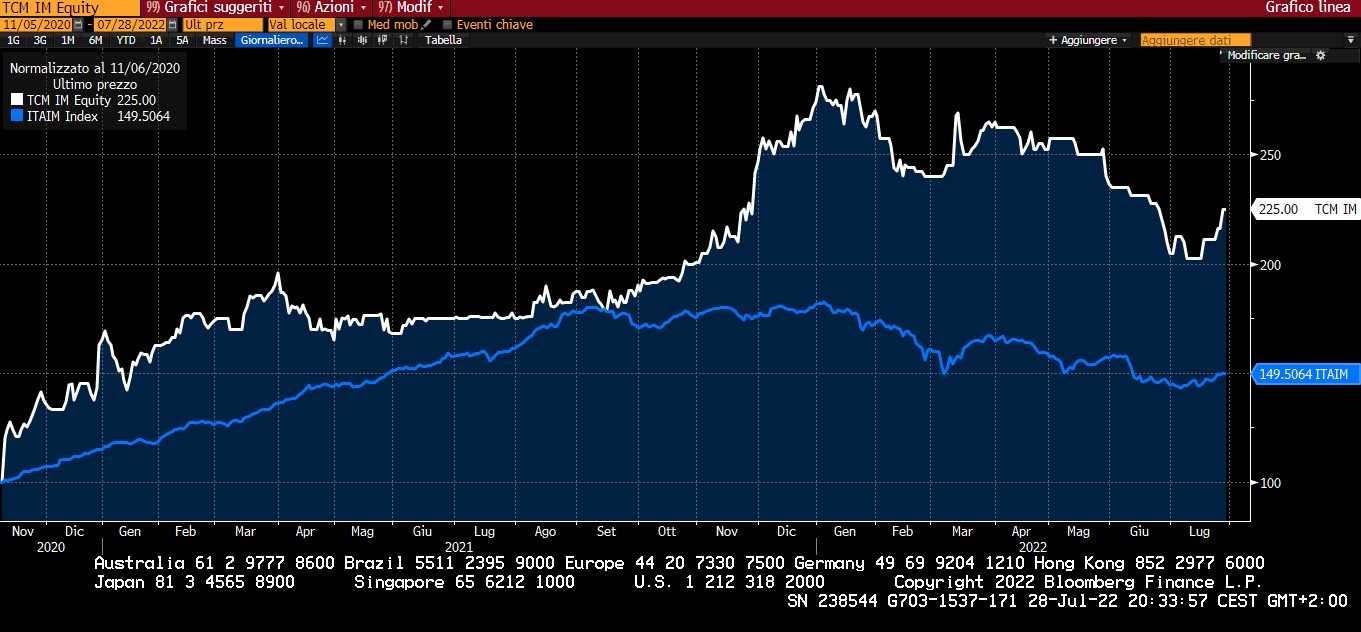This screenshot has height=632, width=1361.
Task: Open calendar picker for start date 11/05/2020
Action: point(79,24)
